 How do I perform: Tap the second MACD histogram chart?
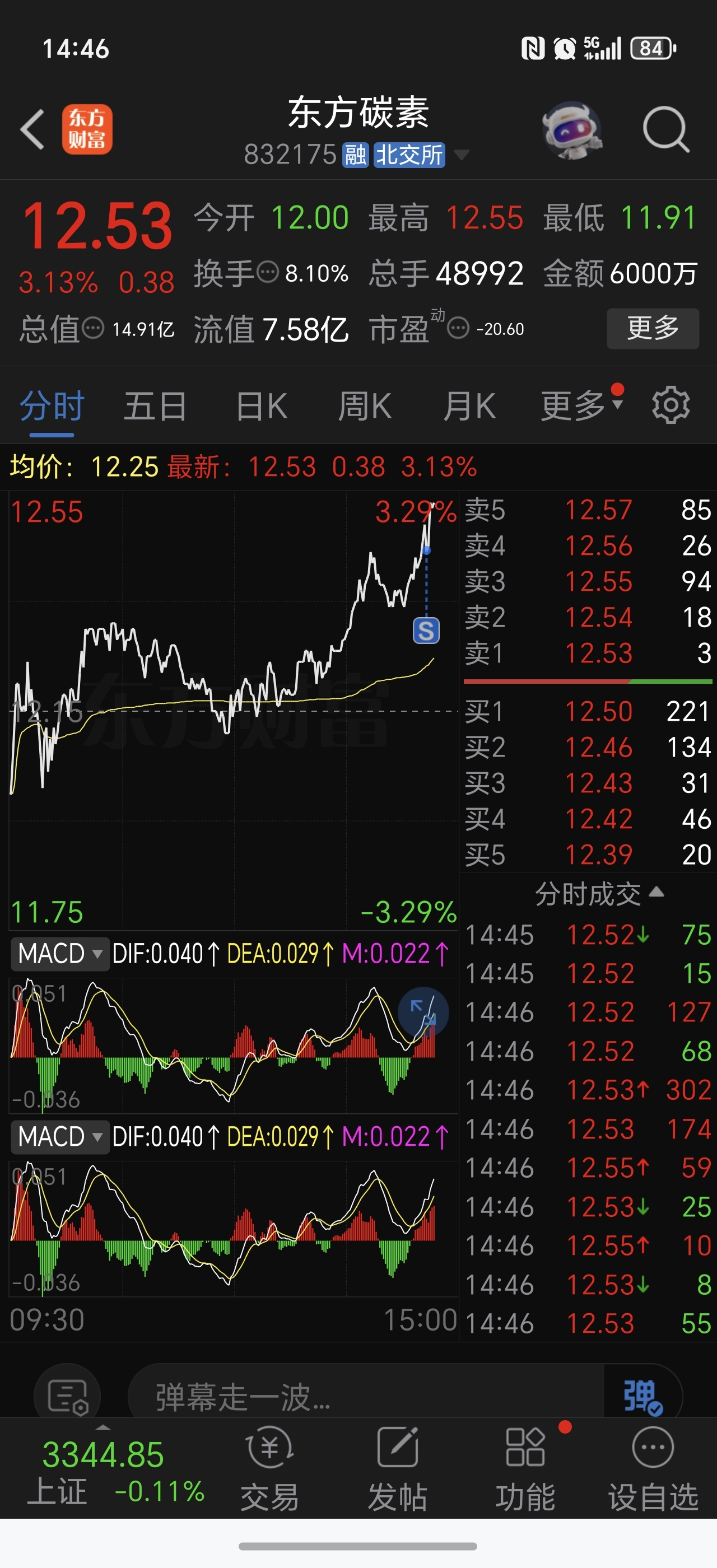[234, 1228]
